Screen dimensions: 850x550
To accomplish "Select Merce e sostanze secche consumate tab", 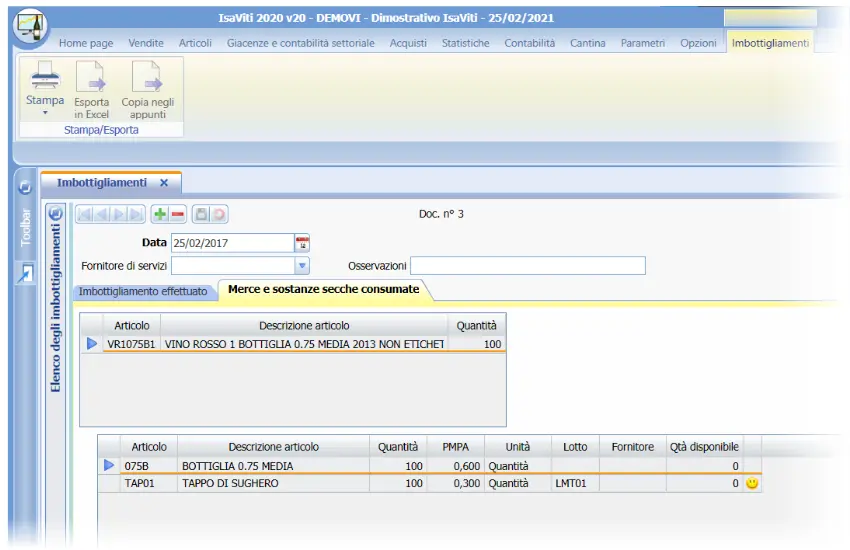I will coord(324,289).
